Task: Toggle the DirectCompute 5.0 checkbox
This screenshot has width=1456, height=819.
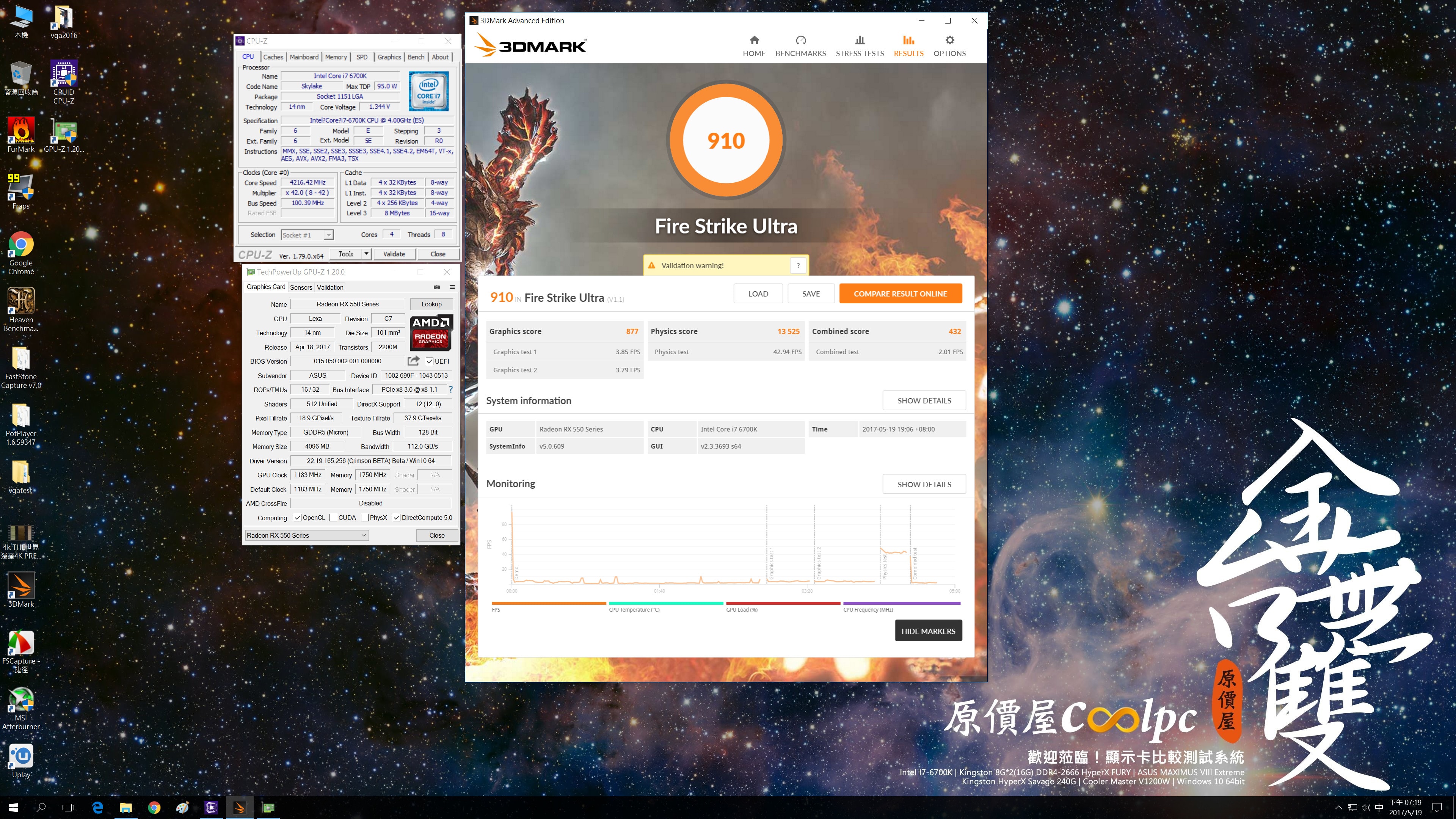Action: 396,518
